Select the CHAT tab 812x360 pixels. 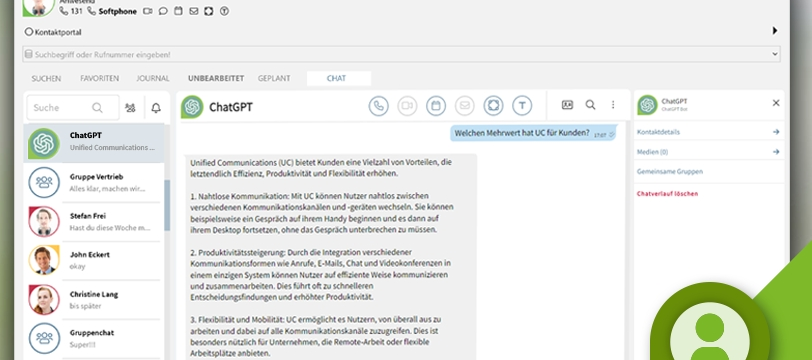pos(339,79)
